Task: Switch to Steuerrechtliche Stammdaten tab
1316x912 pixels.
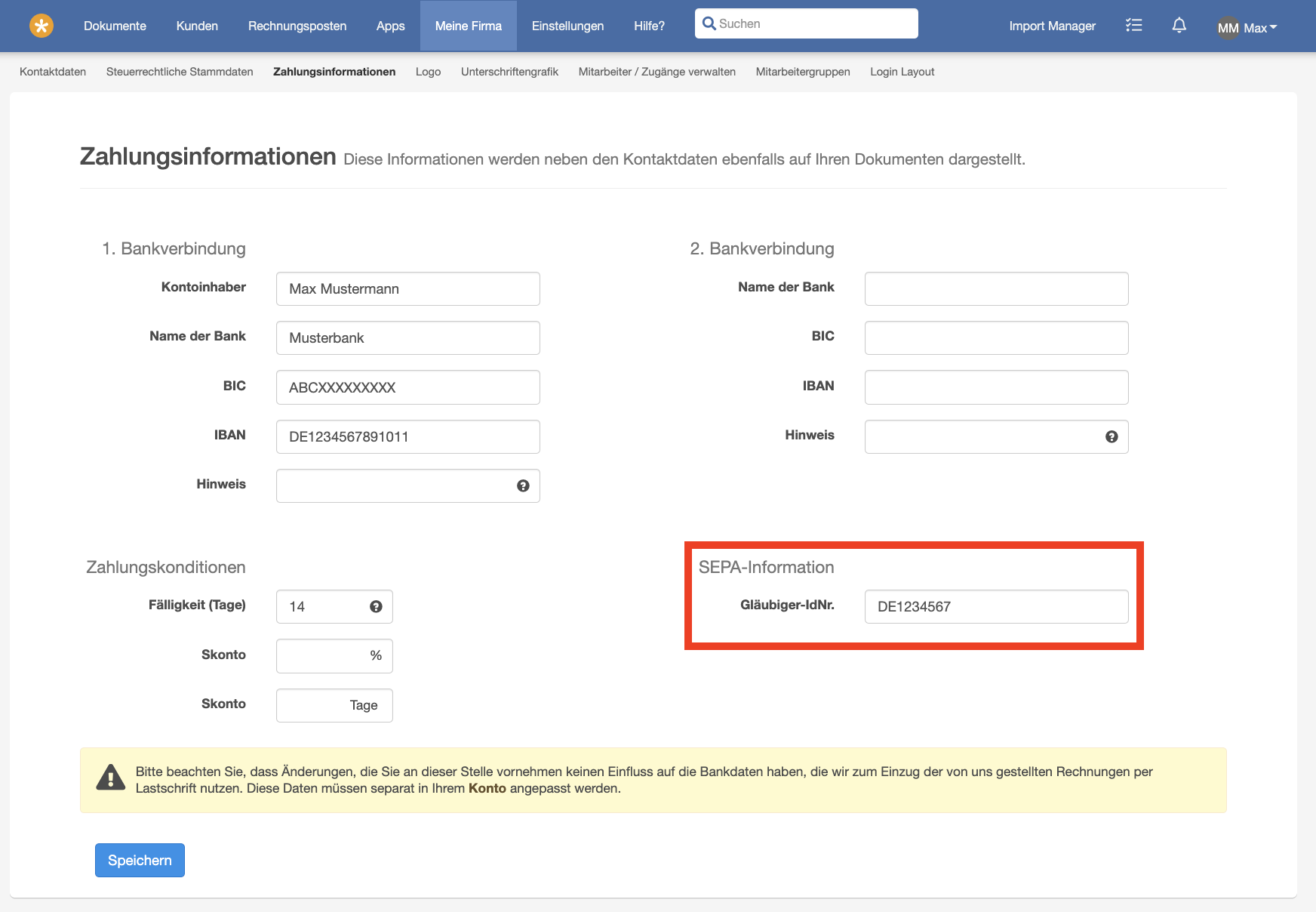Action: (180, 72)
